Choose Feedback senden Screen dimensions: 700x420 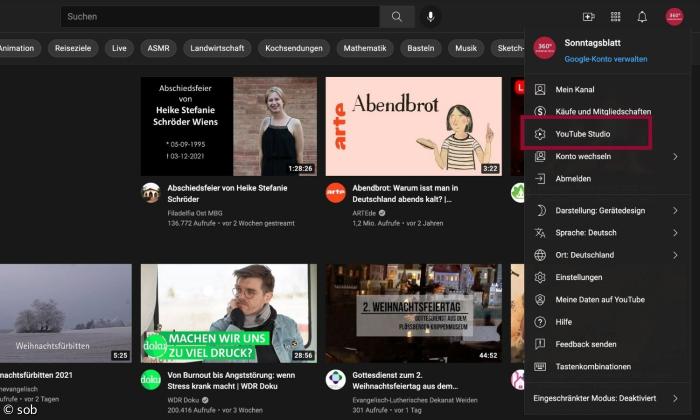tap(607, 344)
